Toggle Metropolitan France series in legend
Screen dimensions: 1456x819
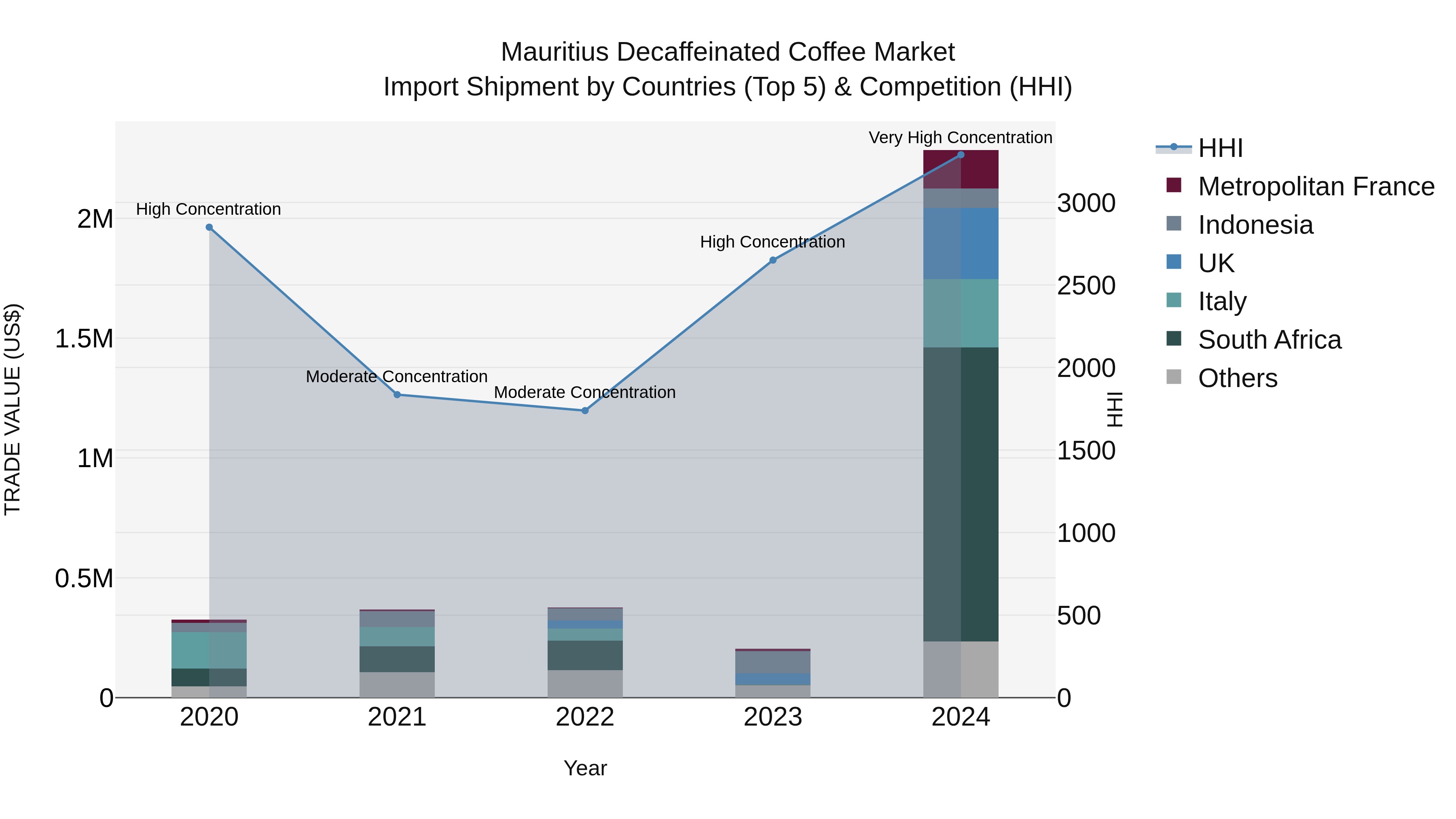(1300, 186)
